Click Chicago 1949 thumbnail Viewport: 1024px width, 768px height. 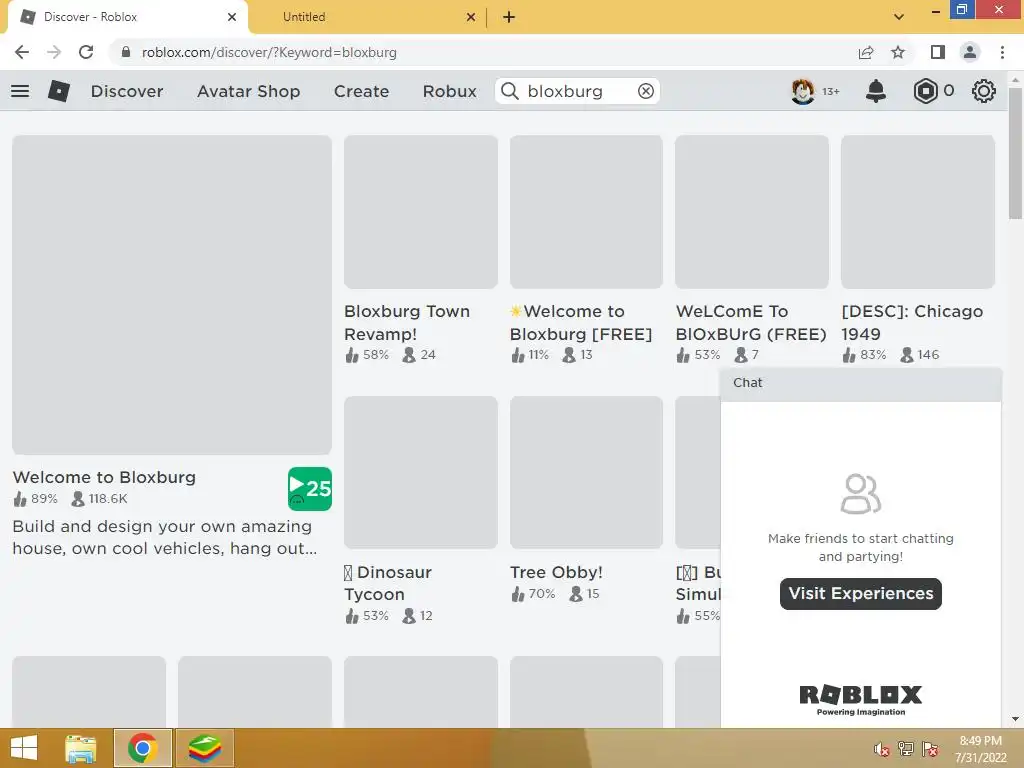click(918, 212)
